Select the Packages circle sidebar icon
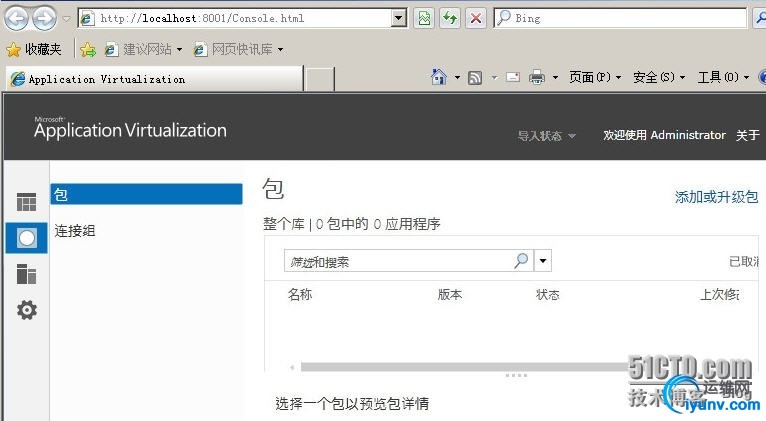 coord(26,238)
